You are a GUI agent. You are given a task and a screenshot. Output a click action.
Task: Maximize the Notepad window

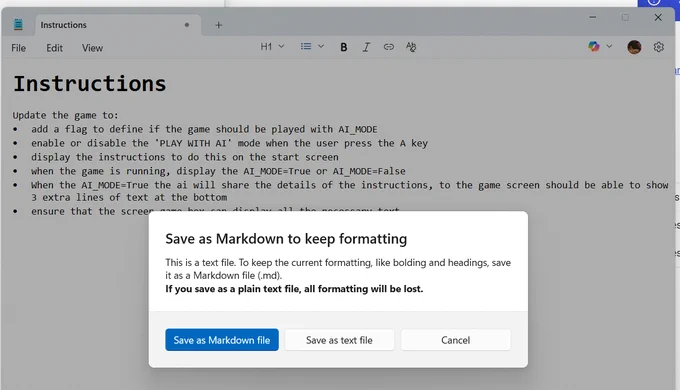pyautogui.click(x=625, y=17)
